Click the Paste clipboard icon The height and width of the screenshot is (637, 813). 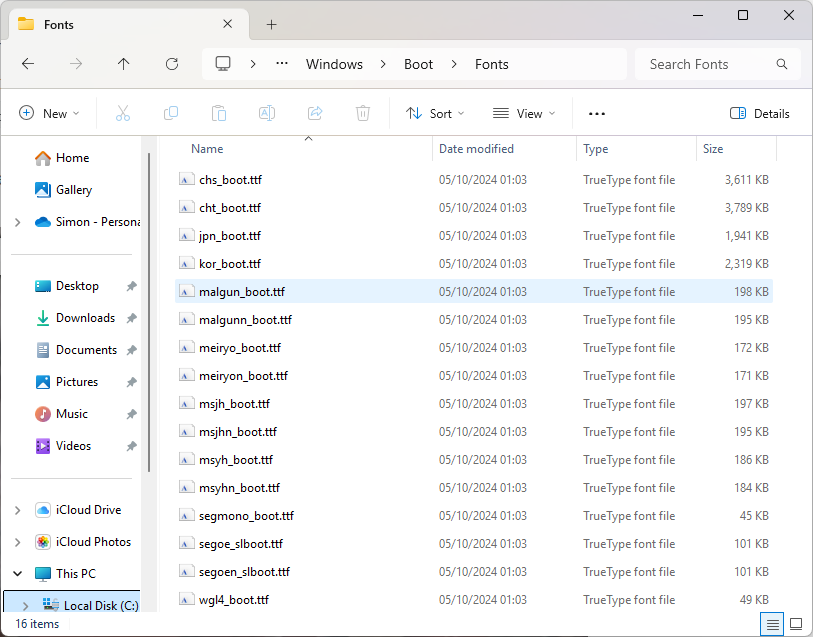219,113
